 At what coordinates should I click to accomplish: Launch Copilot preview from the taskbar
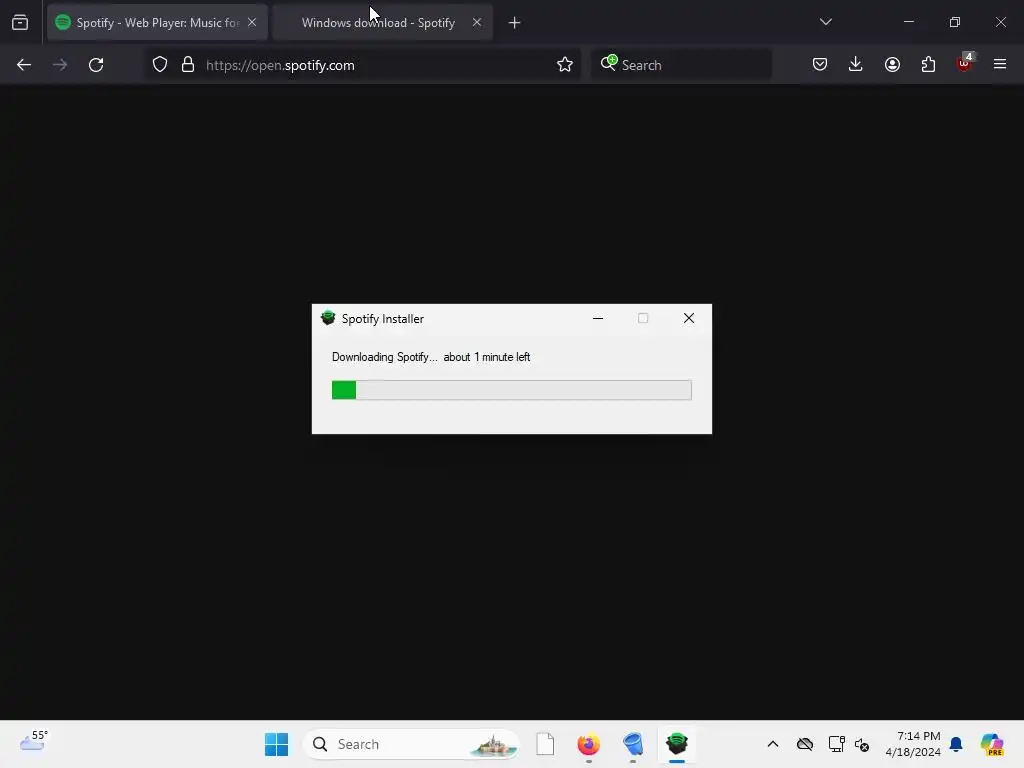click(991, 744)
